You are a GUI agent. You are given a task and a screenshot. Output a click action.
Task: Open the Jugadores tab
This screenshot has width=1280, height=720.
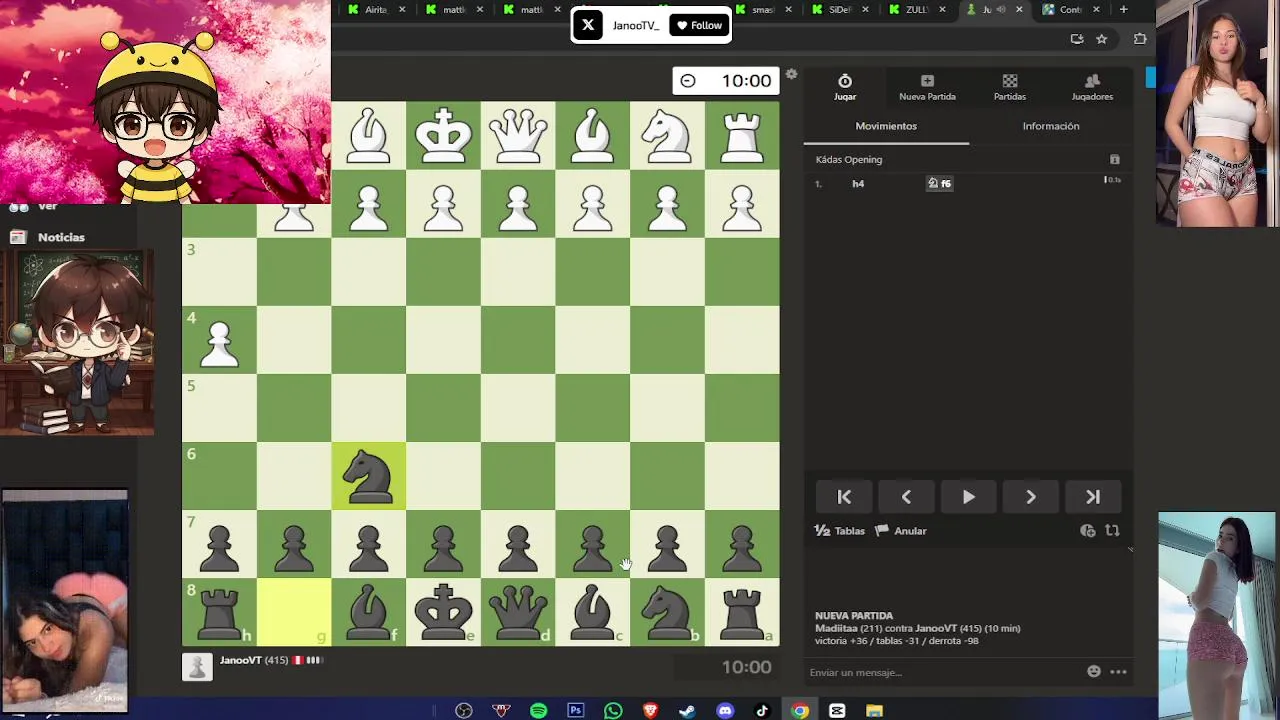tap(1092, 87)
